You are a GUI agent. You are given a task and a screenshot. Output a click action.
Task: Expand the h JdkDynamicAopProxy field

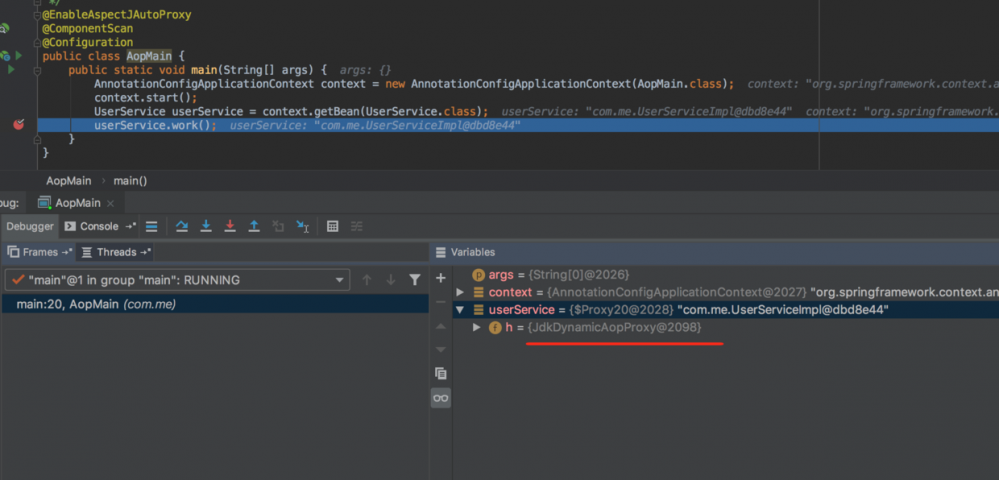476,328
